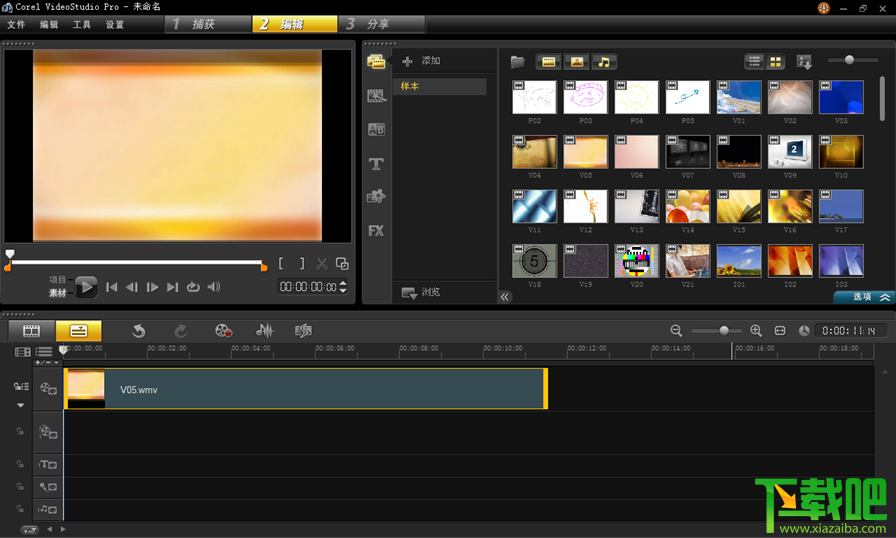
Task: Click the Undo arrow in timeline toolbar
Action: point(139,331)
